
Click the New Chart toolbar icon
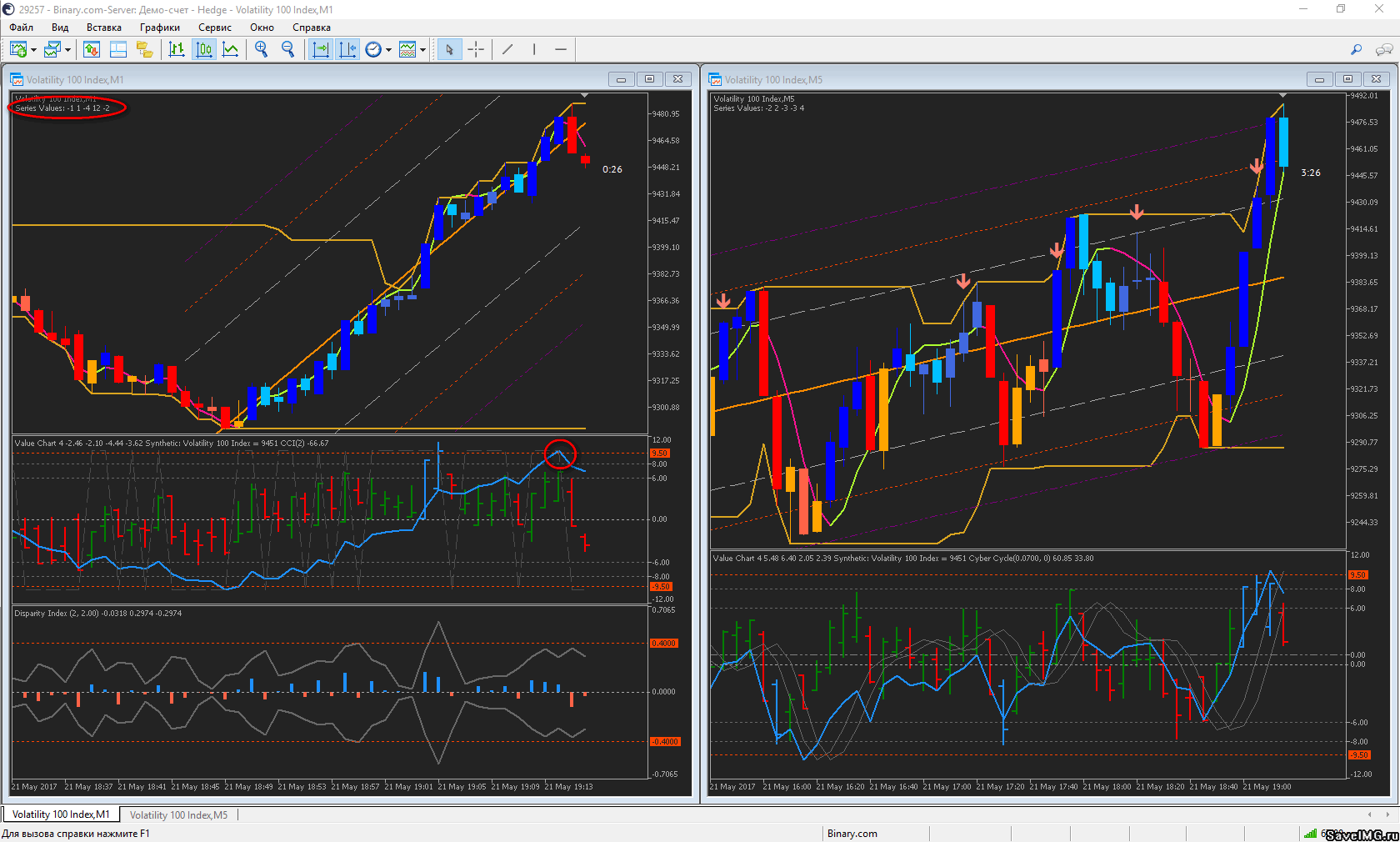[x=17, y=50]
